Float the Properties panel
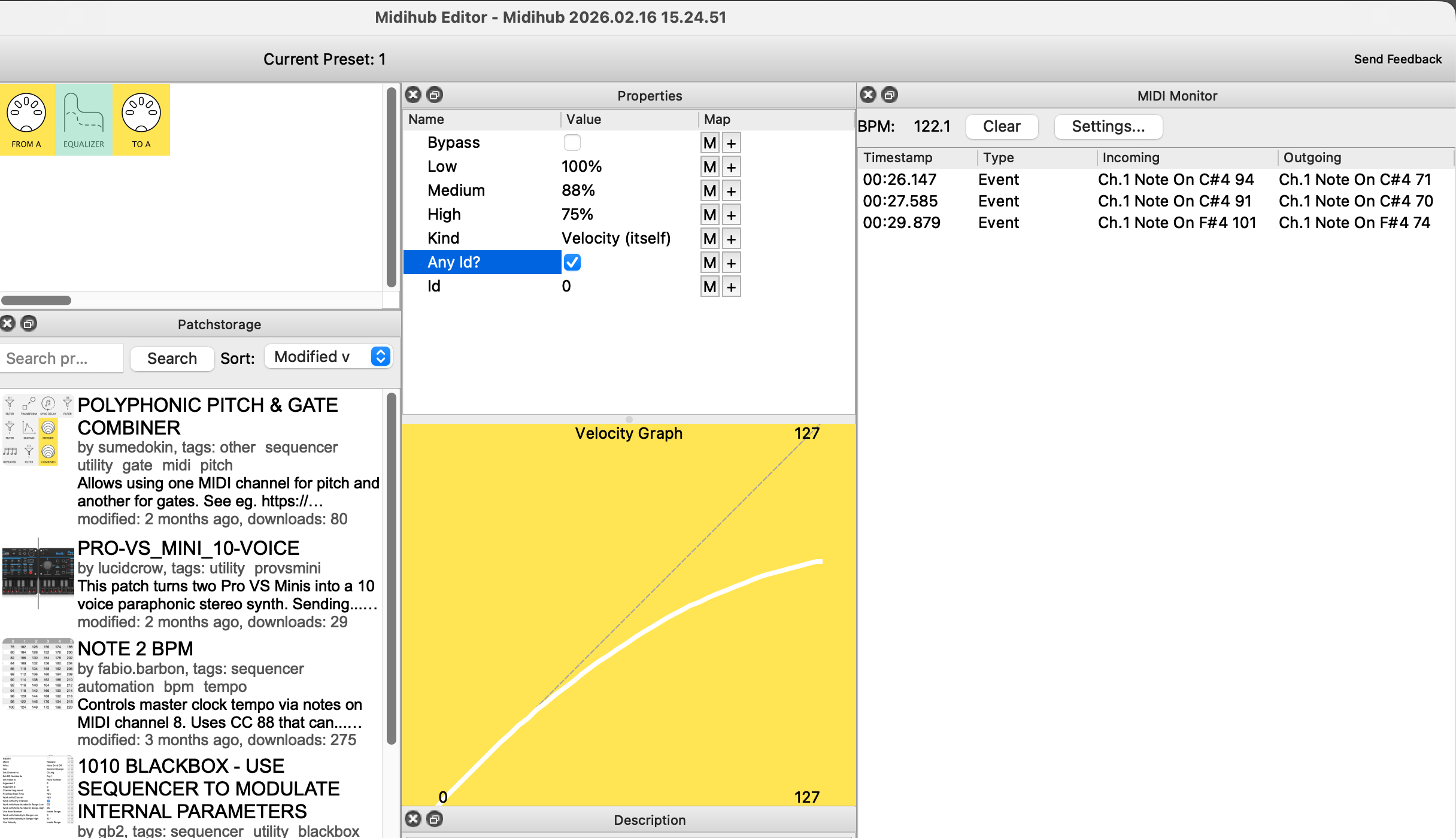Screen dimensions: 1456x838 (435, 95)
